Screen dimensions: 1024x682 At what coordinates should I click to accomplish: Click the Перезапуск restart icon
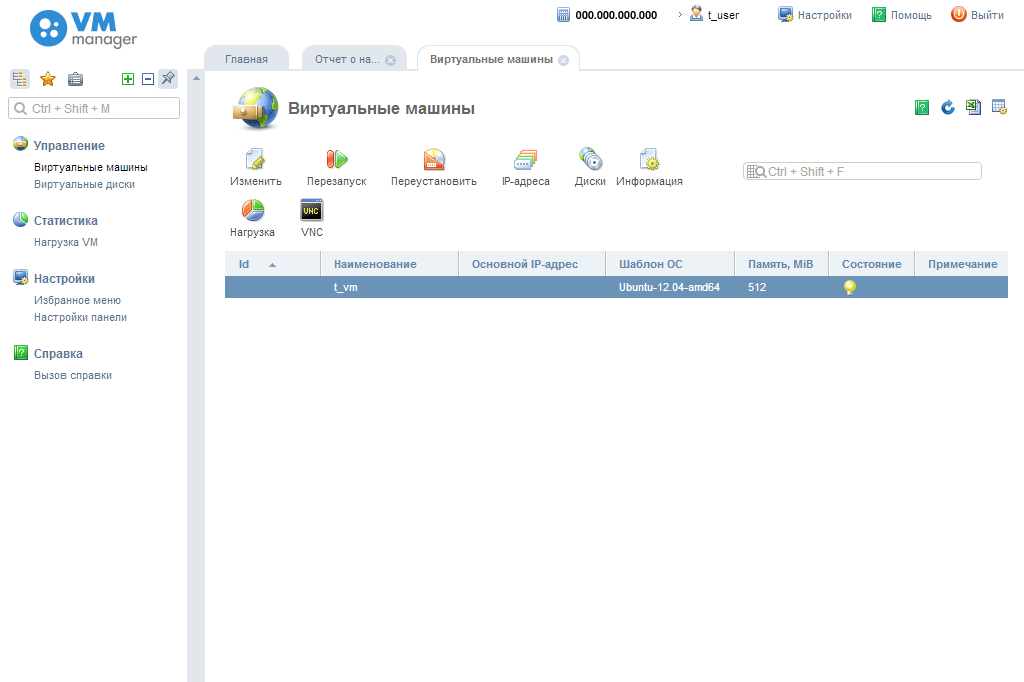point(336,159)
